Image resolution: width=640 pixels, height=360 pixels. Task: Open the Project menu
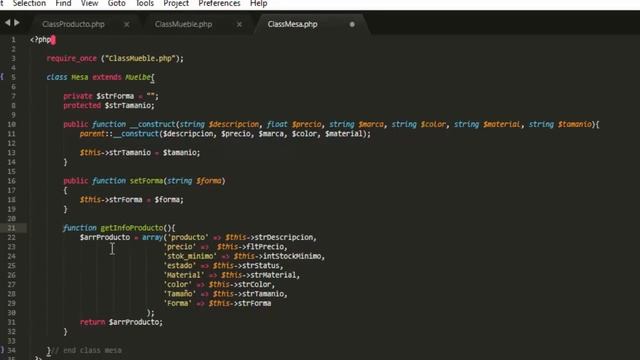[176, 4]
